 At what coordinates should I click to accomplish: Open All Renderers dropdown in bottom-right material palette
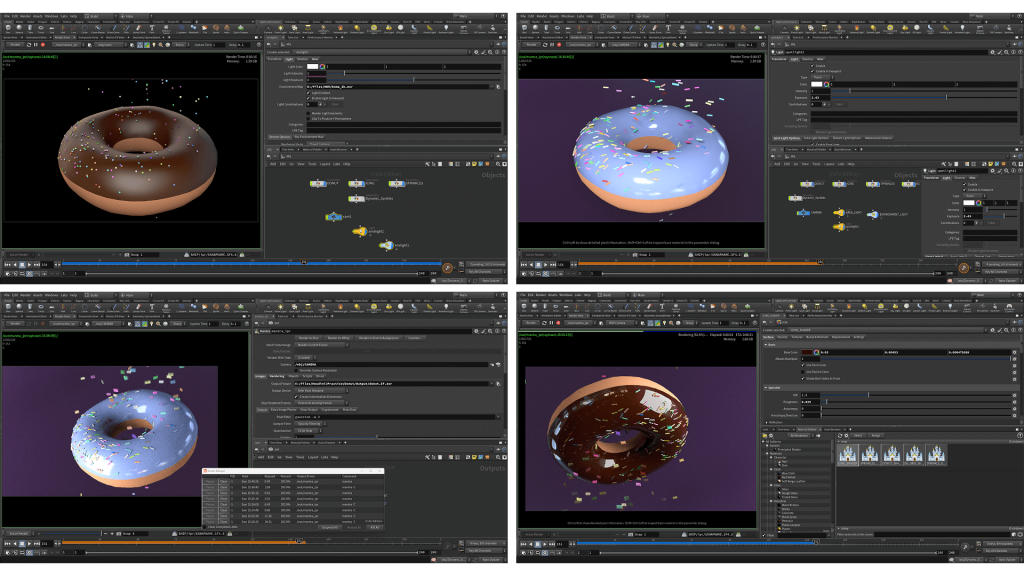801,436
